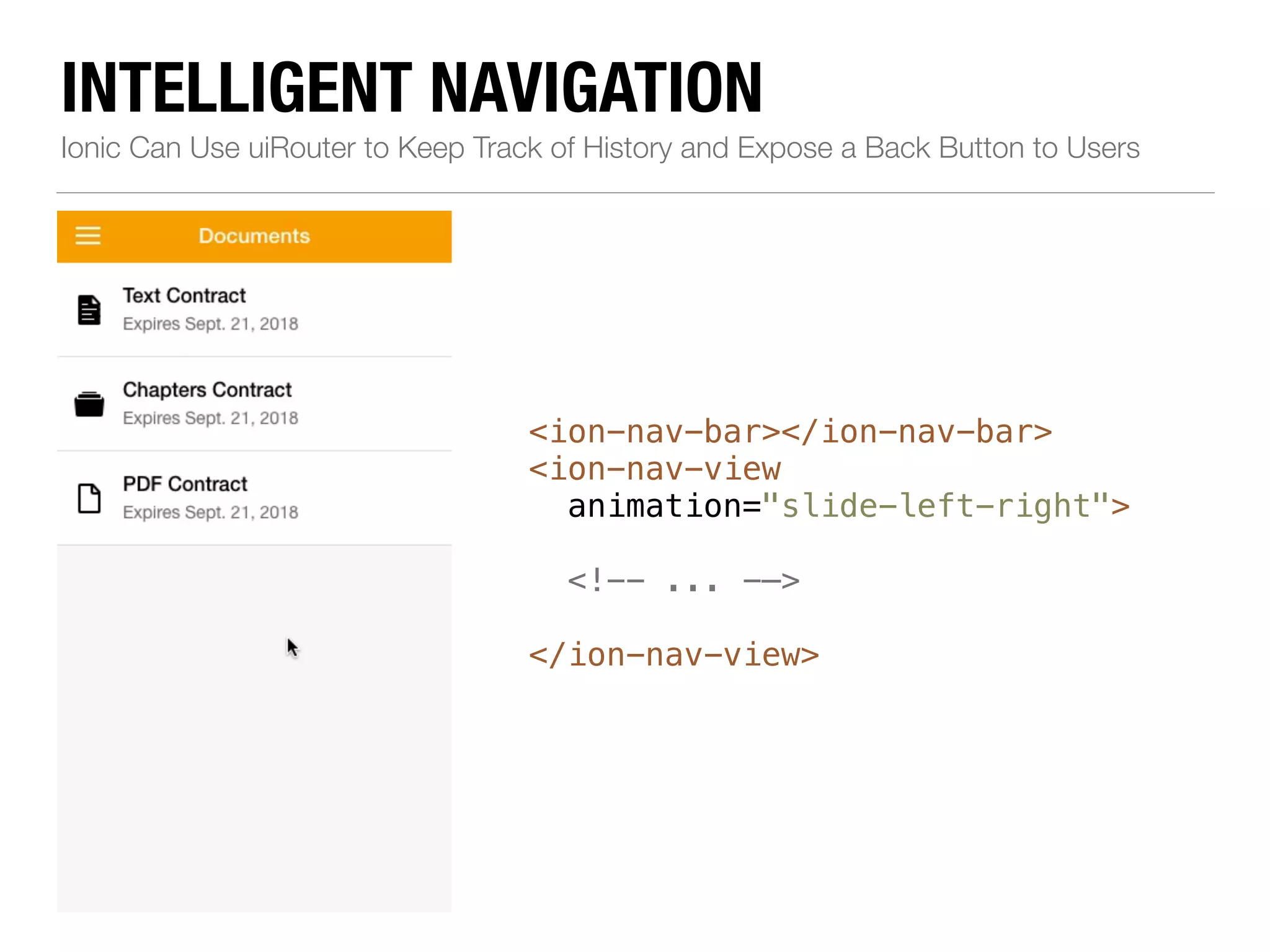Open the Chapters Contract title

tap(207, 390)
